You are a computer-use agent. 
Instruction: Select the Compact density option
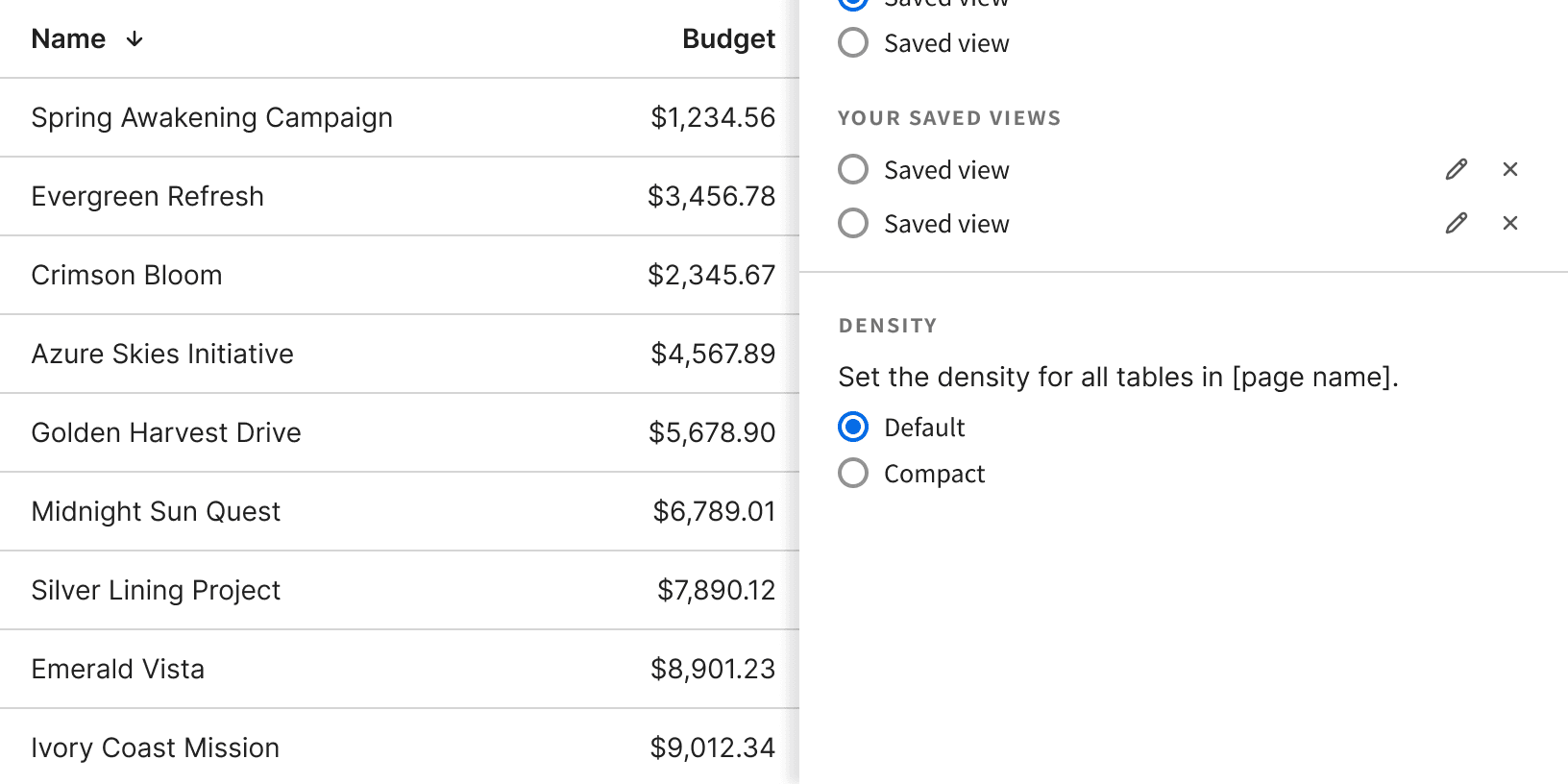pyautogui.click(x=853, y=474)
